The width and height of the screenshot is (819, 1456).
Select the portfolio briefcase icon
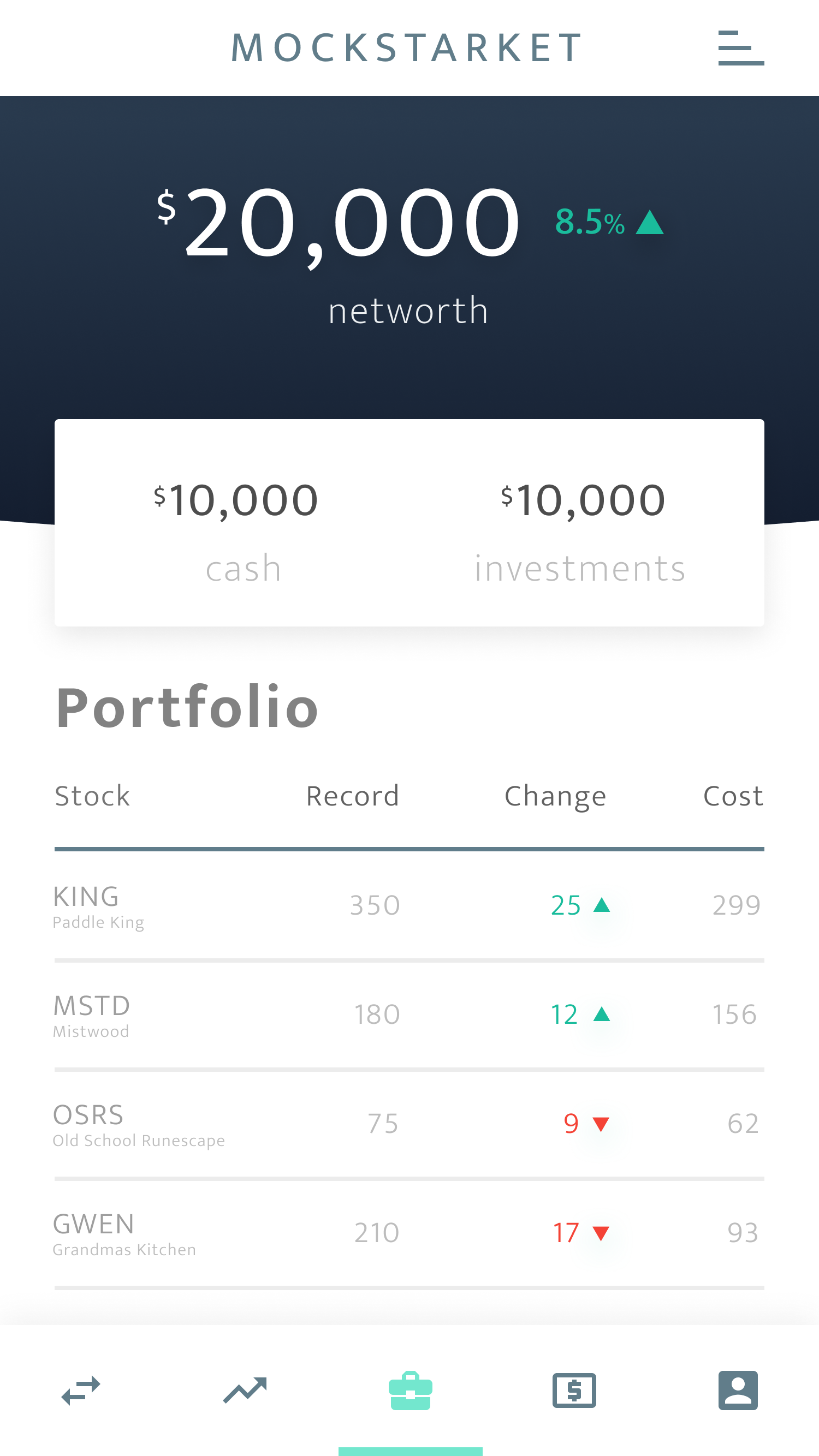click(410, 1391)
